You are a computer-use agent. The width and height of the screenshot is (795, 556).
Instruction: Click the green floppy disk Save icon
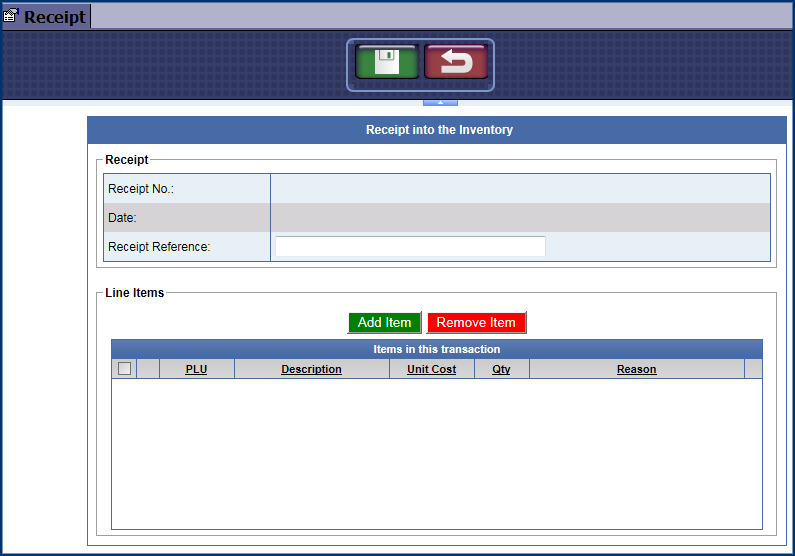(x=387, y=62)
